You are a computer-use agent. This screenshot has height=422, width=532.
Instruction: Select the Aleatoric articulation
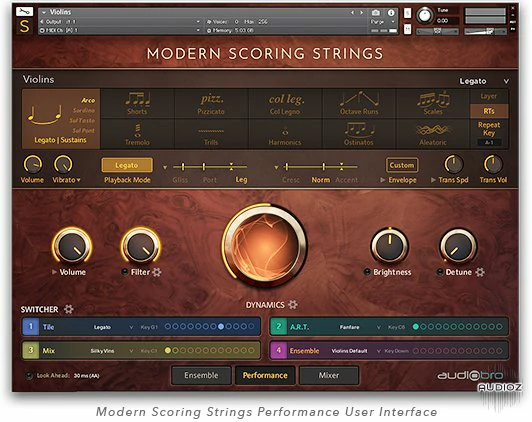tap(433, 134)
